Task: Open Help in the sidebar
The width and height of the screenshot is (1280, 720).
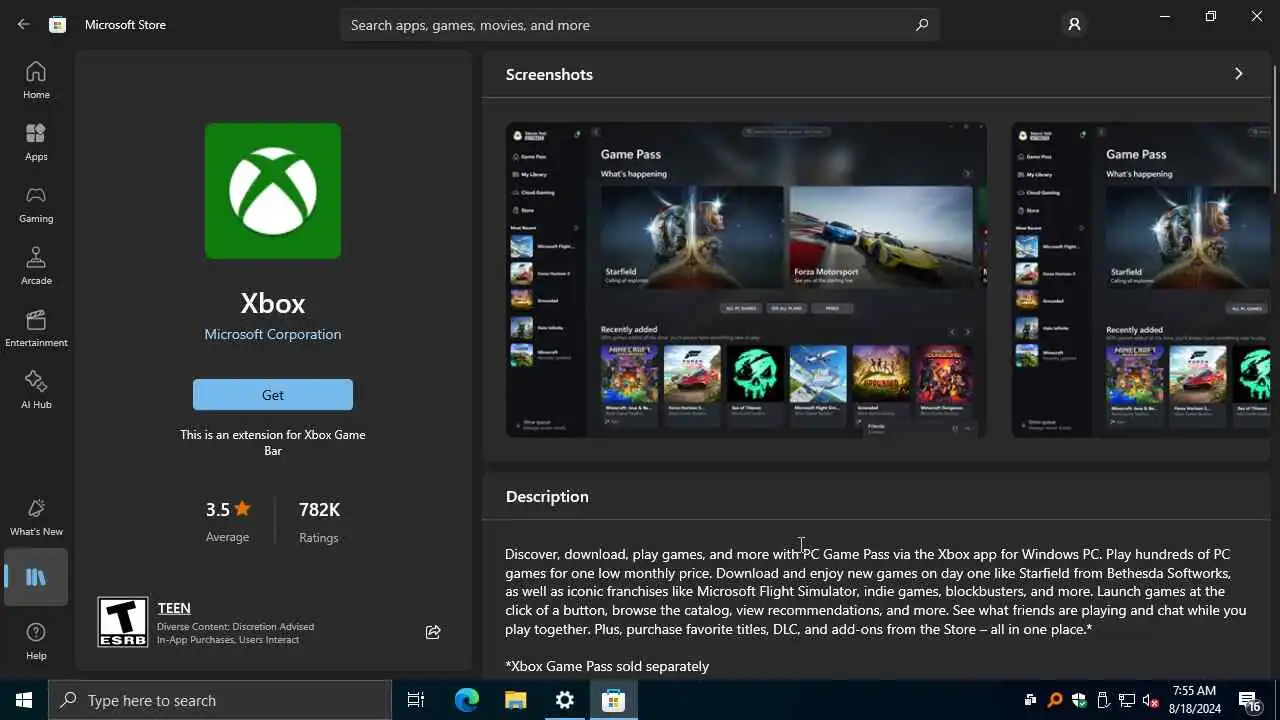Action: point(36,641)
